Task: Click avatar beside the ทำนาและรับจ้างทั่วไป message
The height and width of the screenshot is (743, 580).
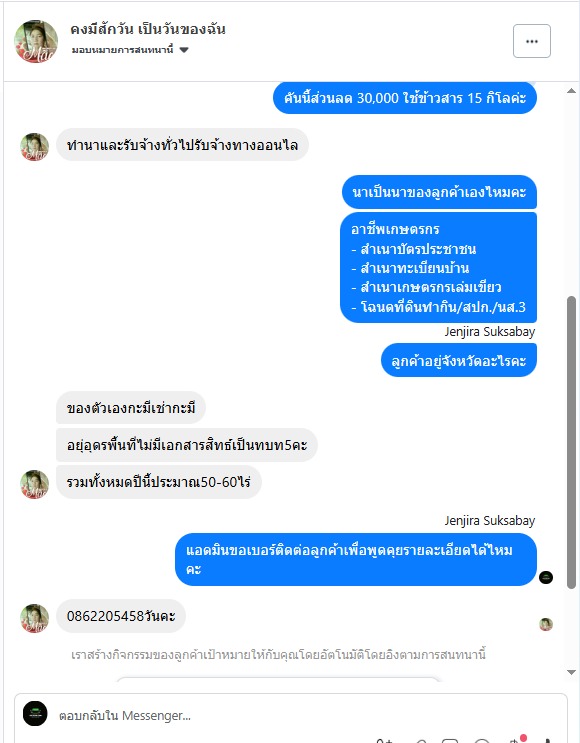Action: [35, 147]
